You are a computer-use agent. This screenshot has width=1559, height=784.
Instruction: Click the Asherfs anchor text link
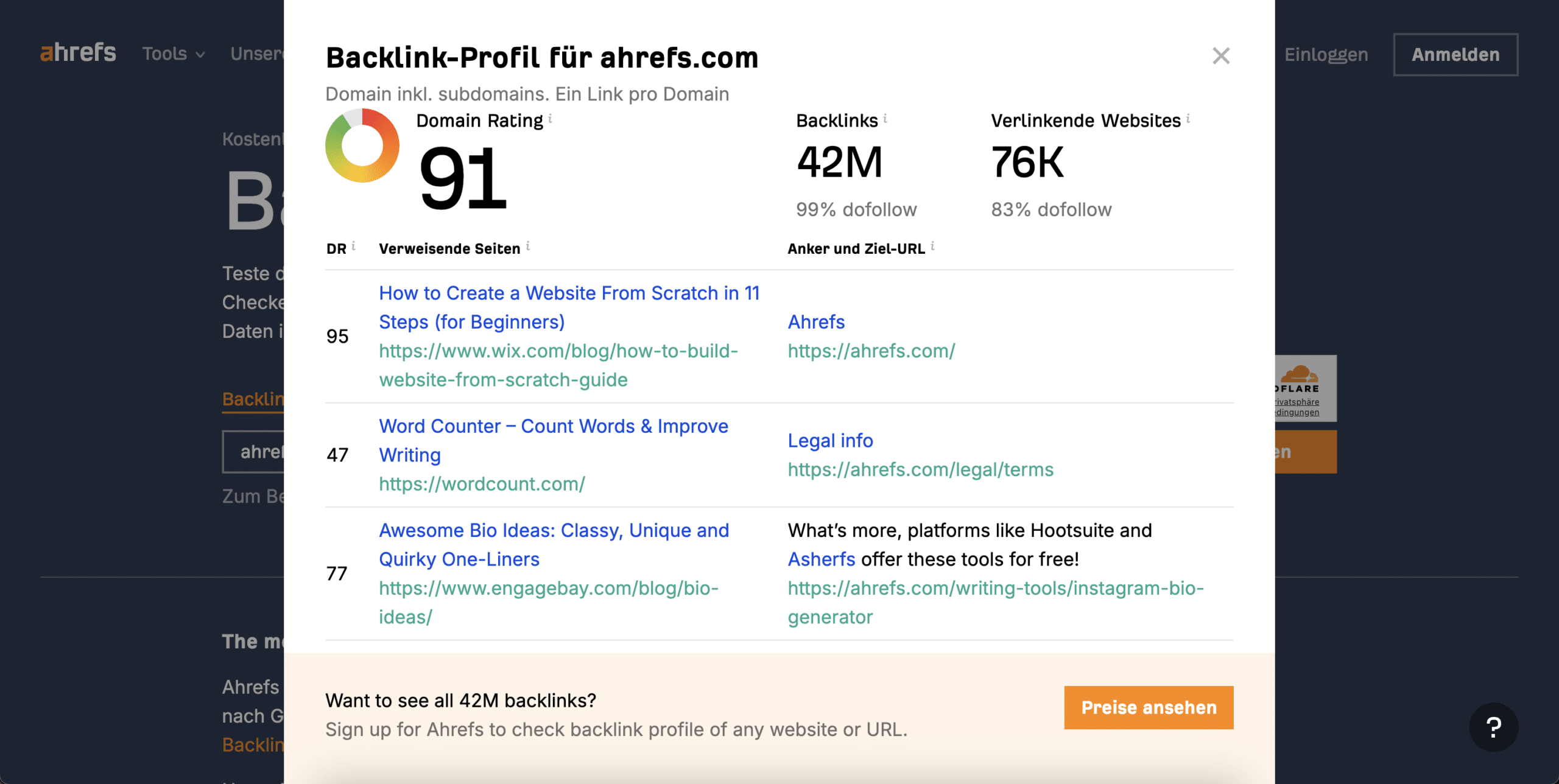click(x=822, y=559)
